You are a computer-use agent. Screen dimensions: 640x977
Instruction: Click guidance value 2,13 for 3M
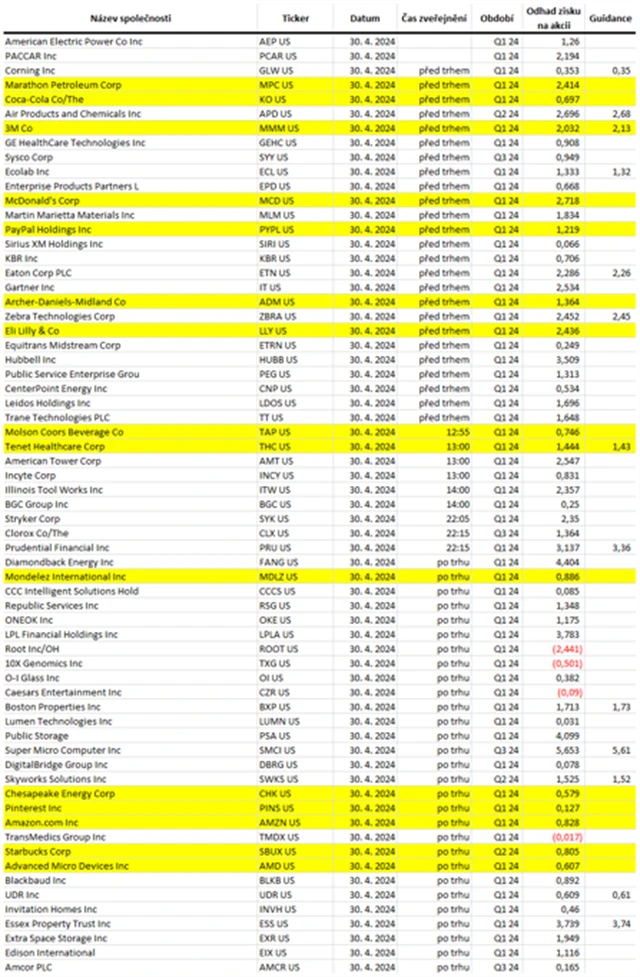[x=621, y=128]
